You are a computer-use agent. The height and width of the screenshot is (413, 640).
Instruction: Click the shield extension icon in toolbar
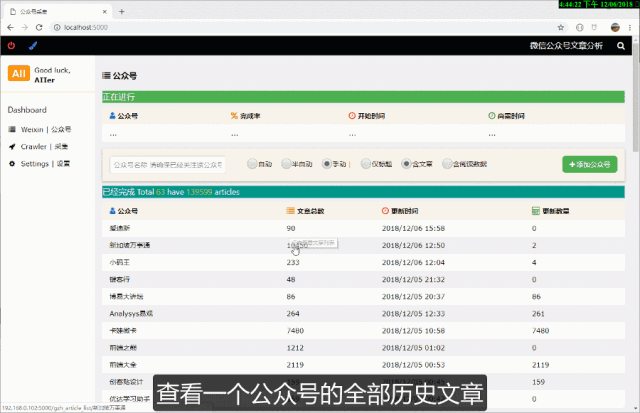click(594, 27)
